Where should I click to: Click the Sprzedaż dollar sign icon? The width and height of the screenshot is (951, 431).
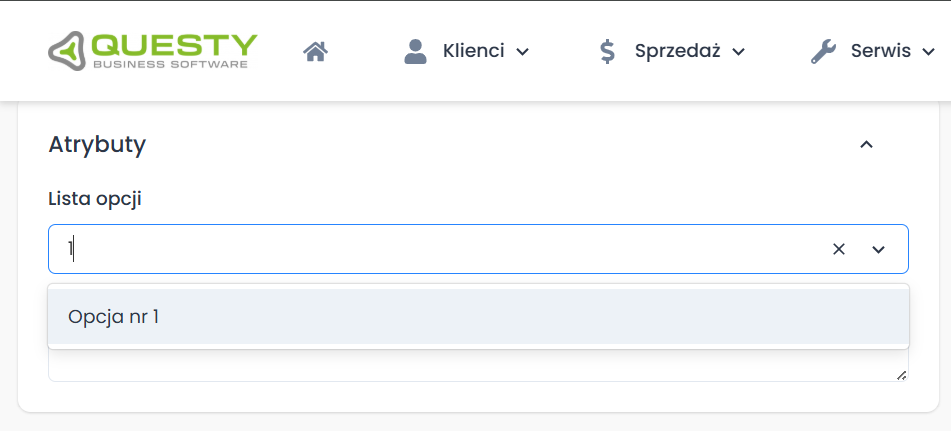607,51
